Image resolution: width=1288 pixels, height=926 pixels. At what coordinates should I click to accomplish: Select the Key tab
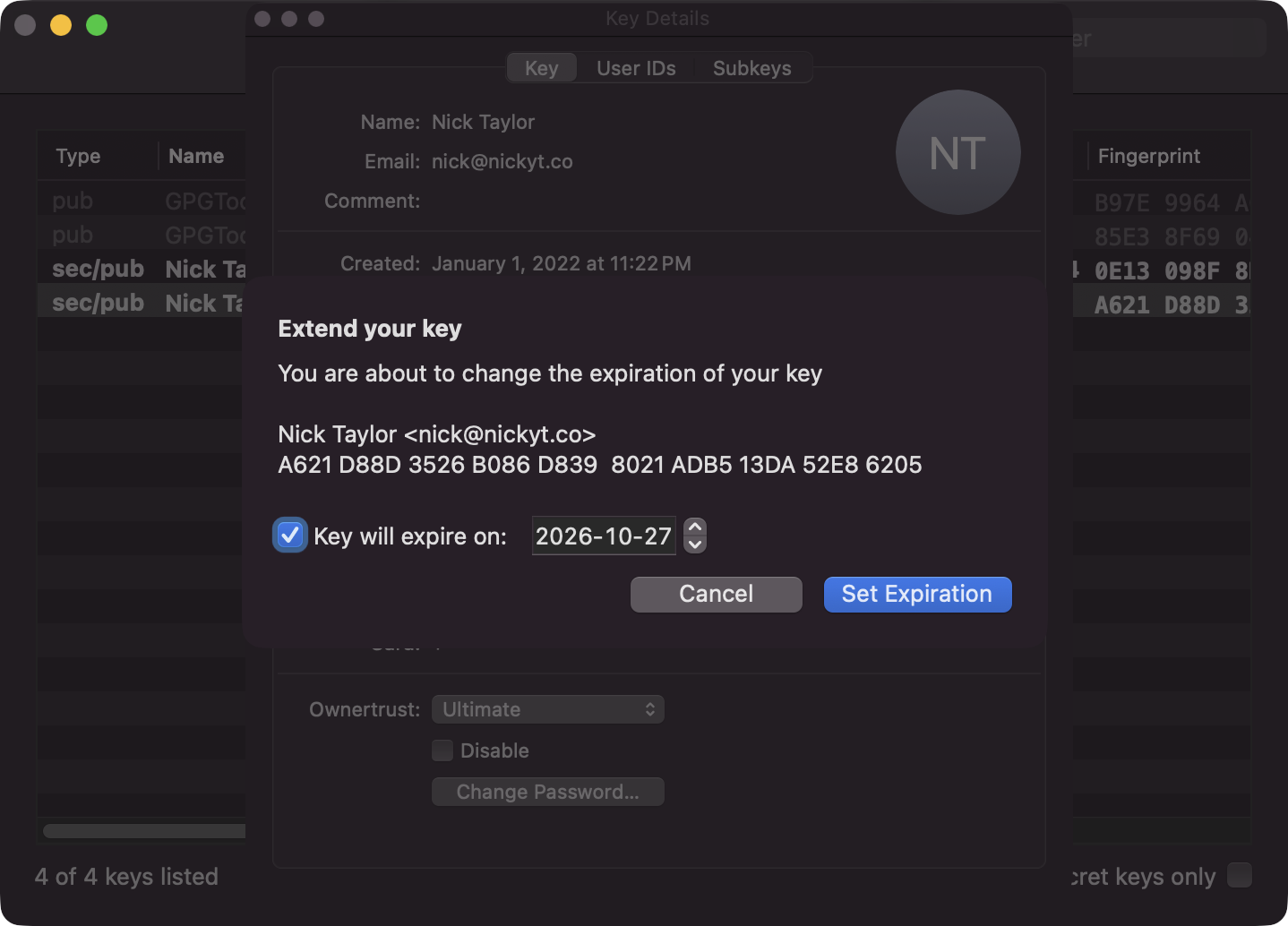[541, 68]
